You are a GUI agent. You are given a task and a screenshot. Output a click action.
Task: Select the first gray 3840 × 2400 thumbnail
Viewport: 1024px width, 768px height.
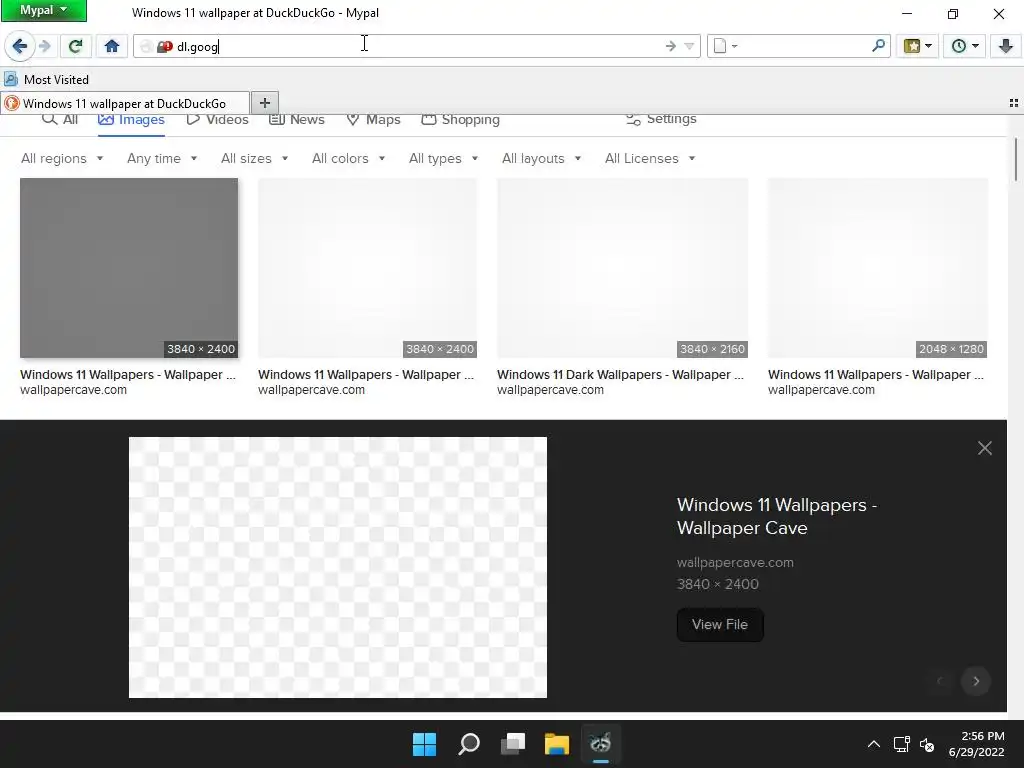coord(129,268)
